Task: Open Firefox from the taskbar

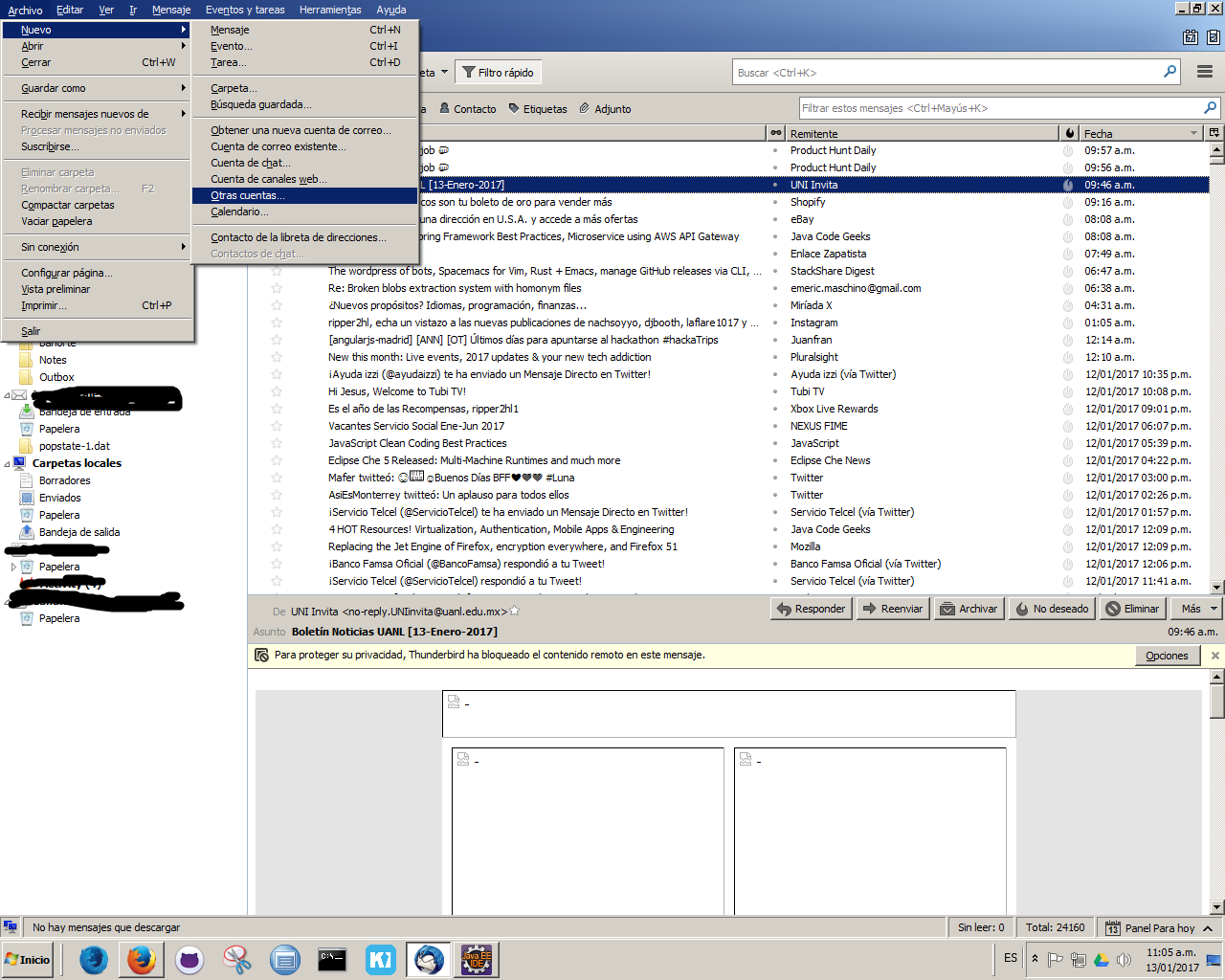Action: click(x=141, y=959)
